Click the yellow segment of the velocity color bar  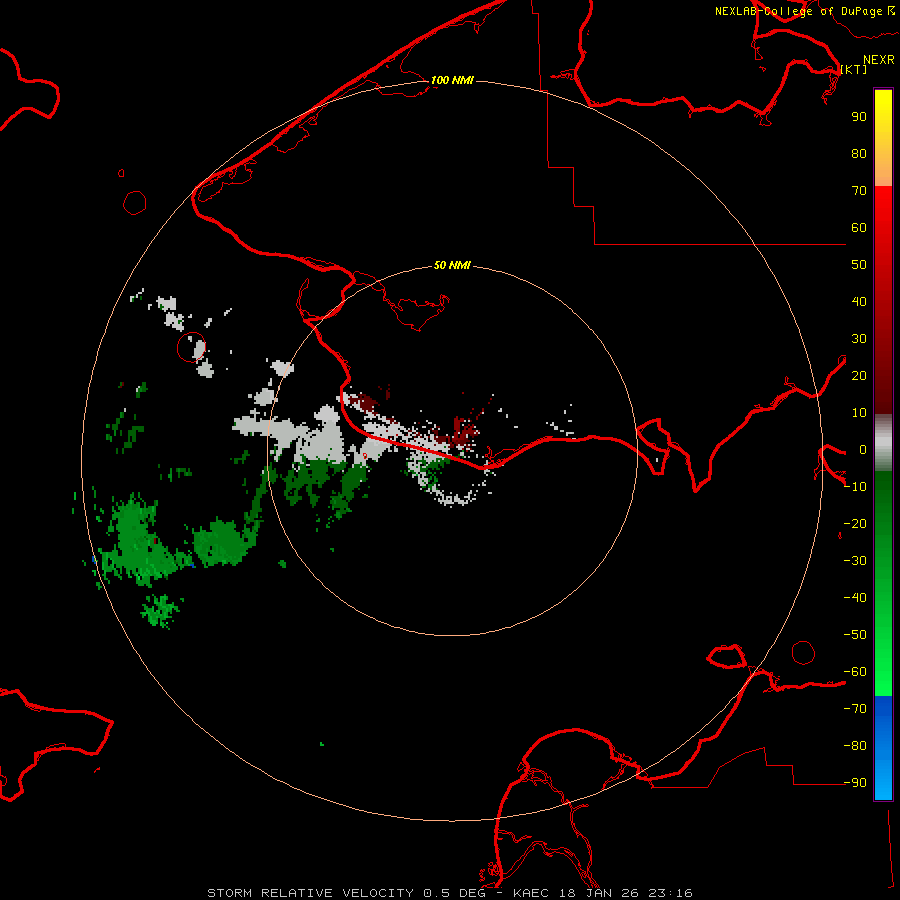click(x=883, y=138)
